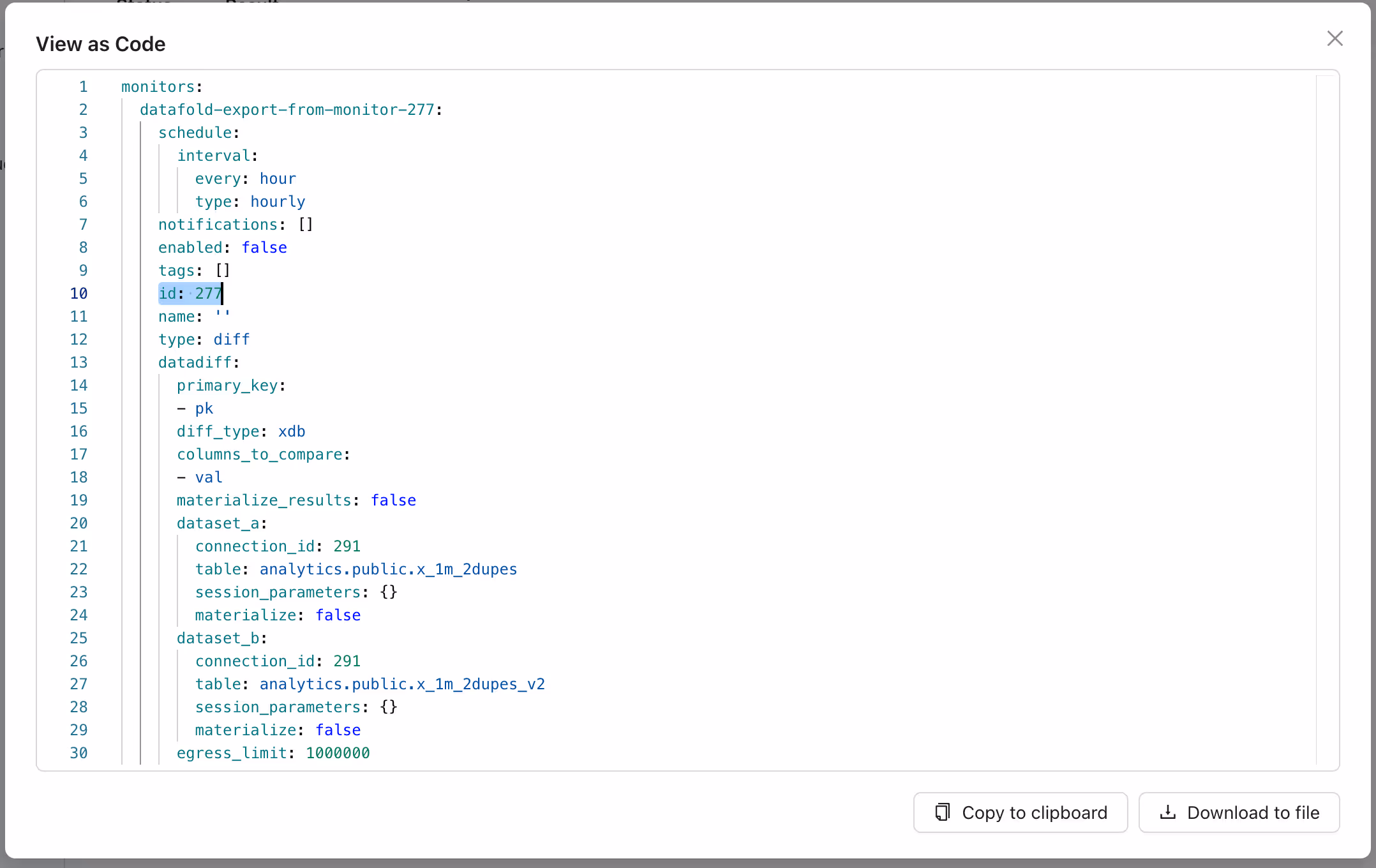The height and width of the screenshot is (868, 1376).
Task: Click the 'columns_to_compare:' key
Action: pyautogui.click(x=264, y=454)
